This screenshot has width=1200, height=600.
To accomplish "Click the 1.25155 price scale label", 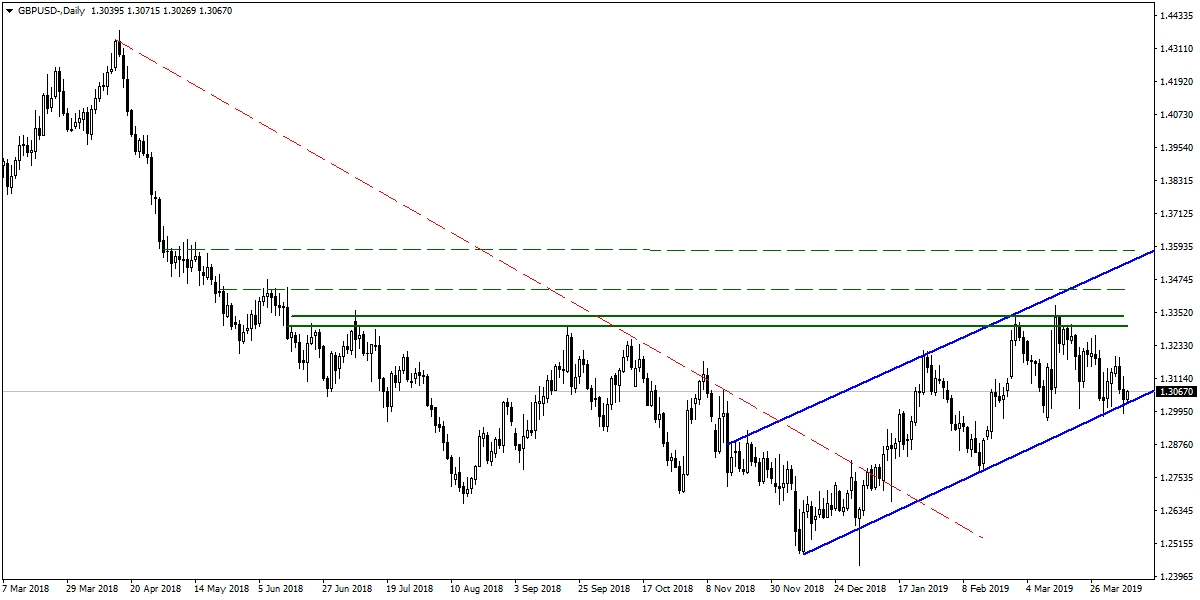I will [x=1178, y=544].
